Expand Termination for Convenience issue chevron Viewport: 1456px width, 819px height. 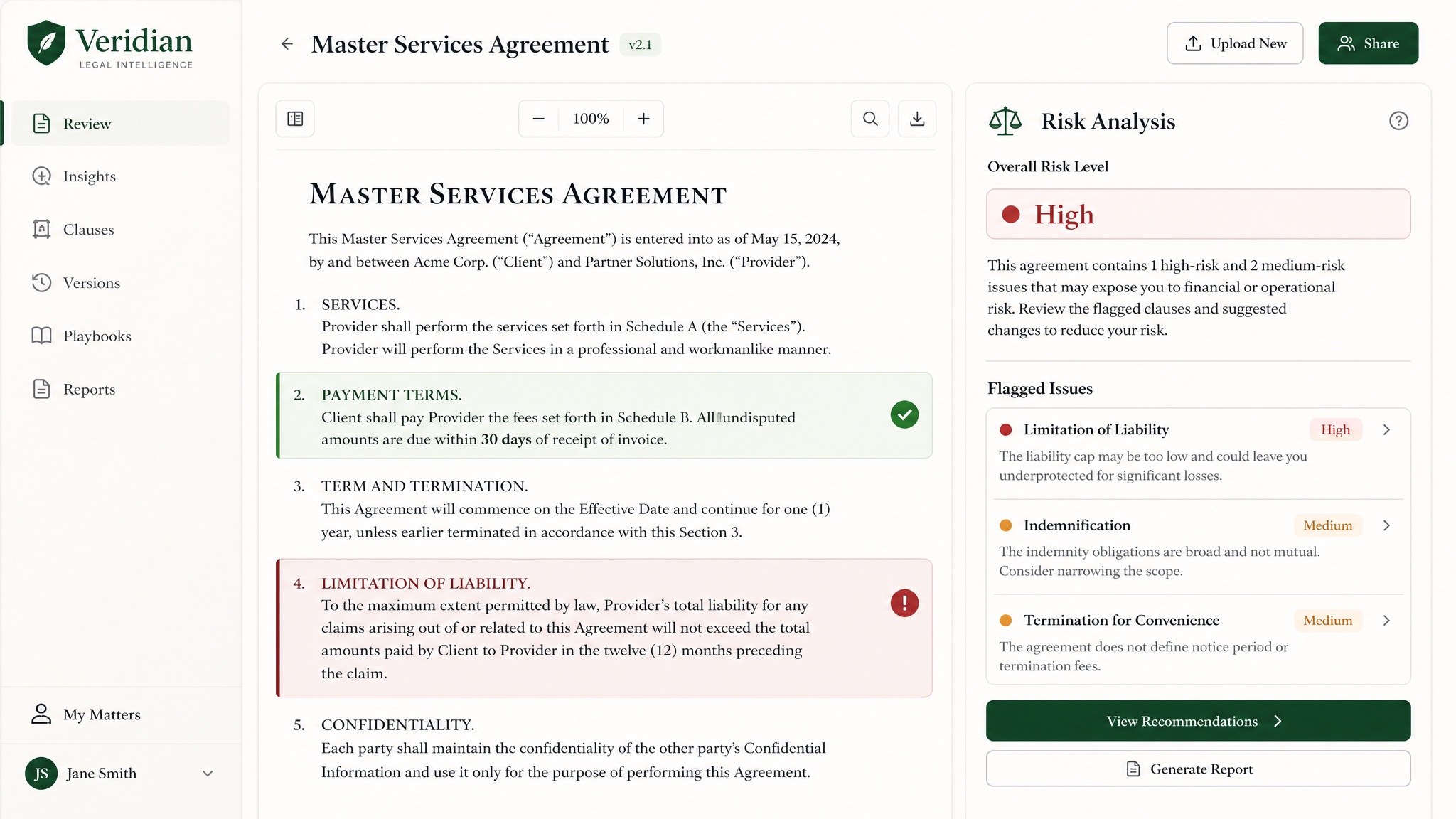coord(1386,621)
